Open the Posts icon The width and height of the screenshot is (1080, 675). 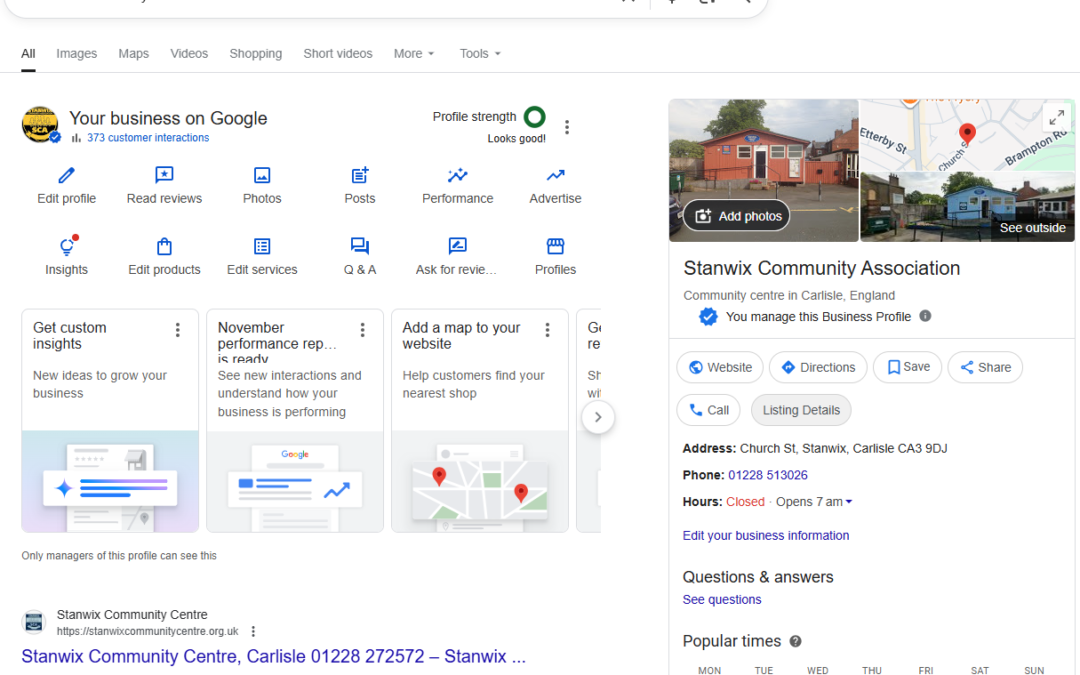point(360,176)
